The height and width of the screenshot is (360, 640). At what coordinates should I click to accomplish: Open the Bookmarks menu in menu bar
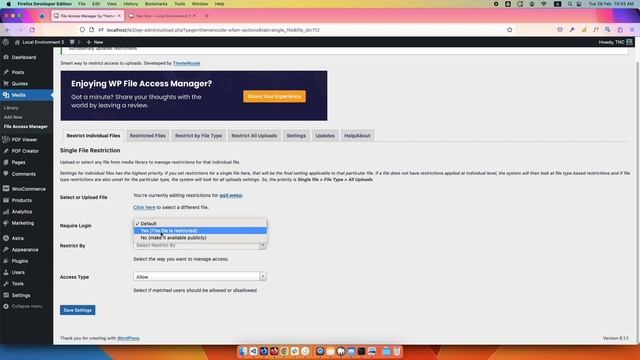pyautogui.click(x=156, y=4)
